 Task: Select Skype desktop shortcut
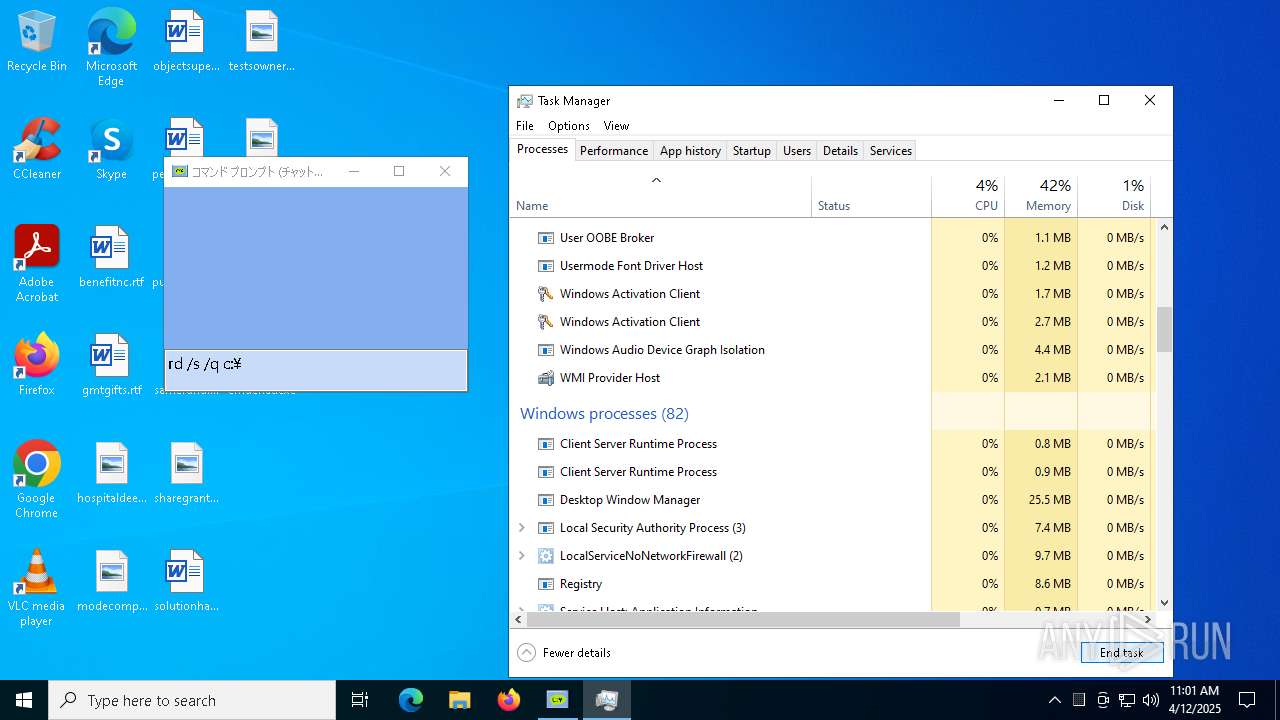point(111,150)
